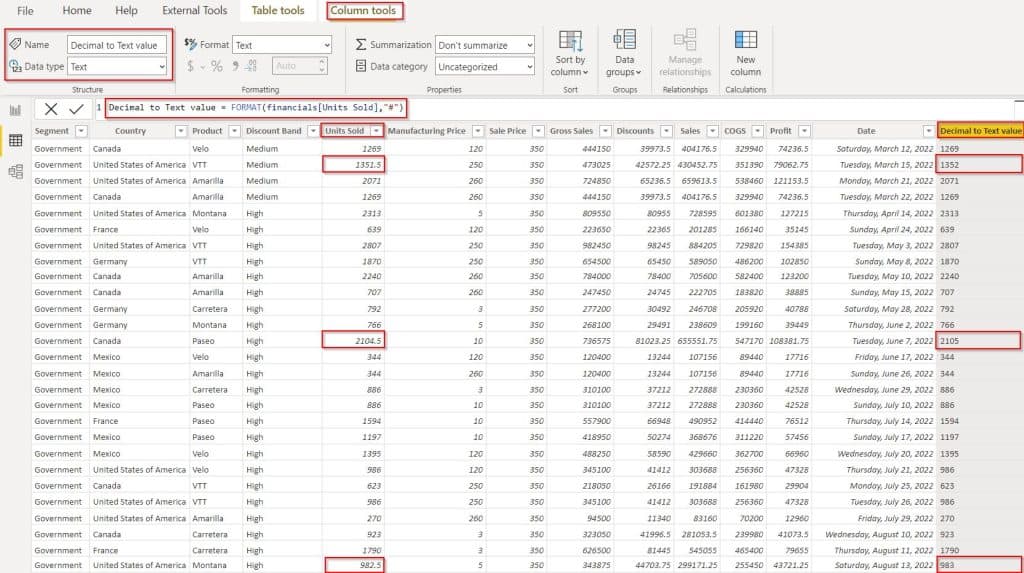Click the Sales cell 655551.75

coord(697,341)
